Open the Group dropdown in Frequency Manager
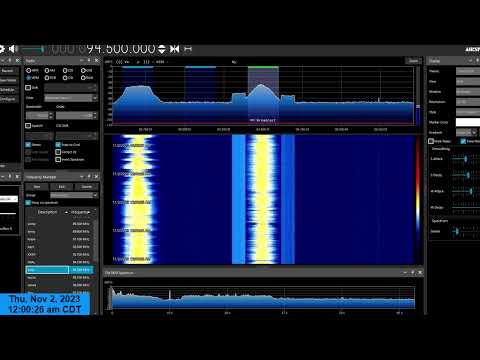 point(74,195)
